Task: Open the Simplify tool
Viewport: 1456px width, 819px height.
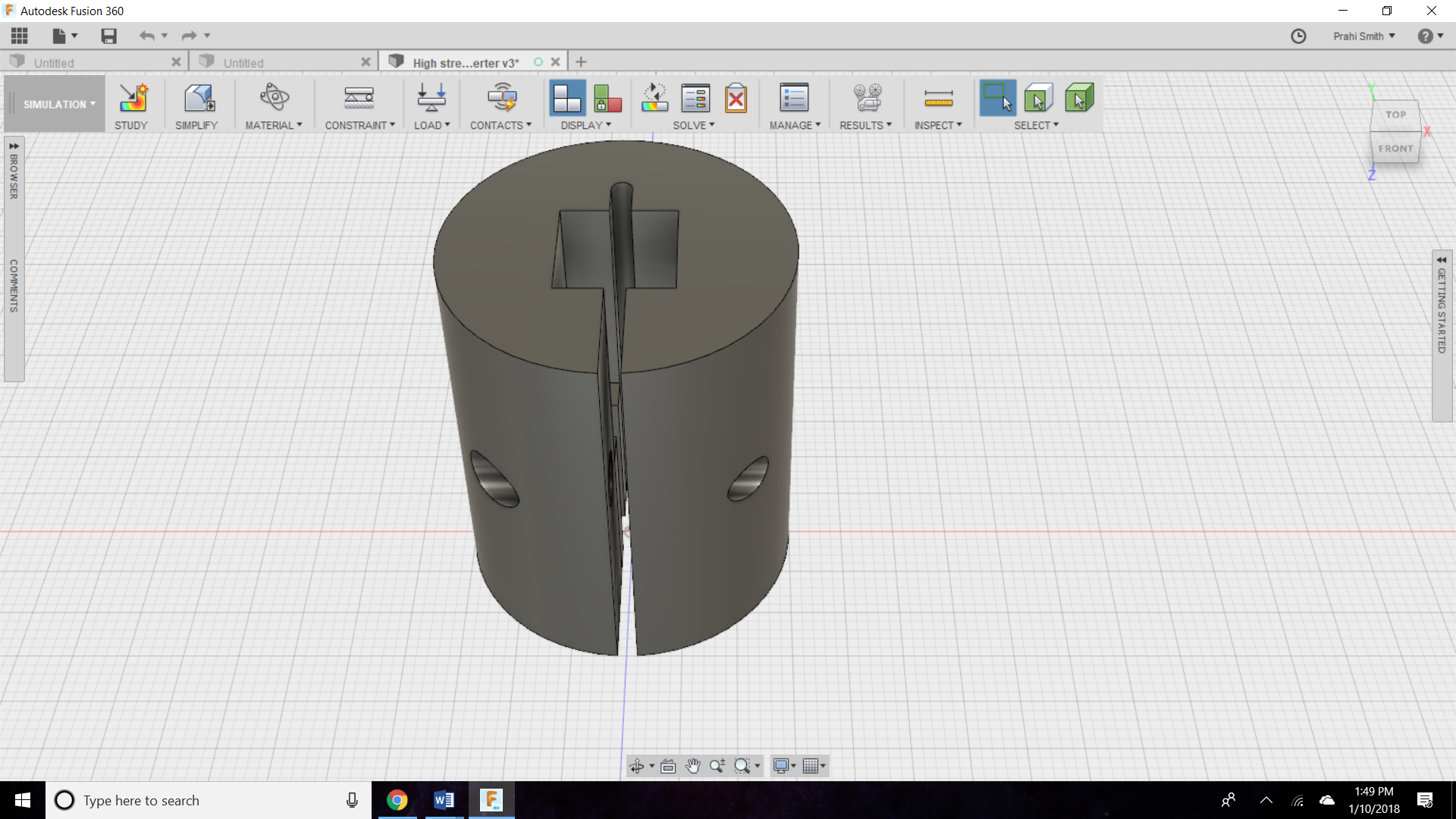Action: click(196, 104)
